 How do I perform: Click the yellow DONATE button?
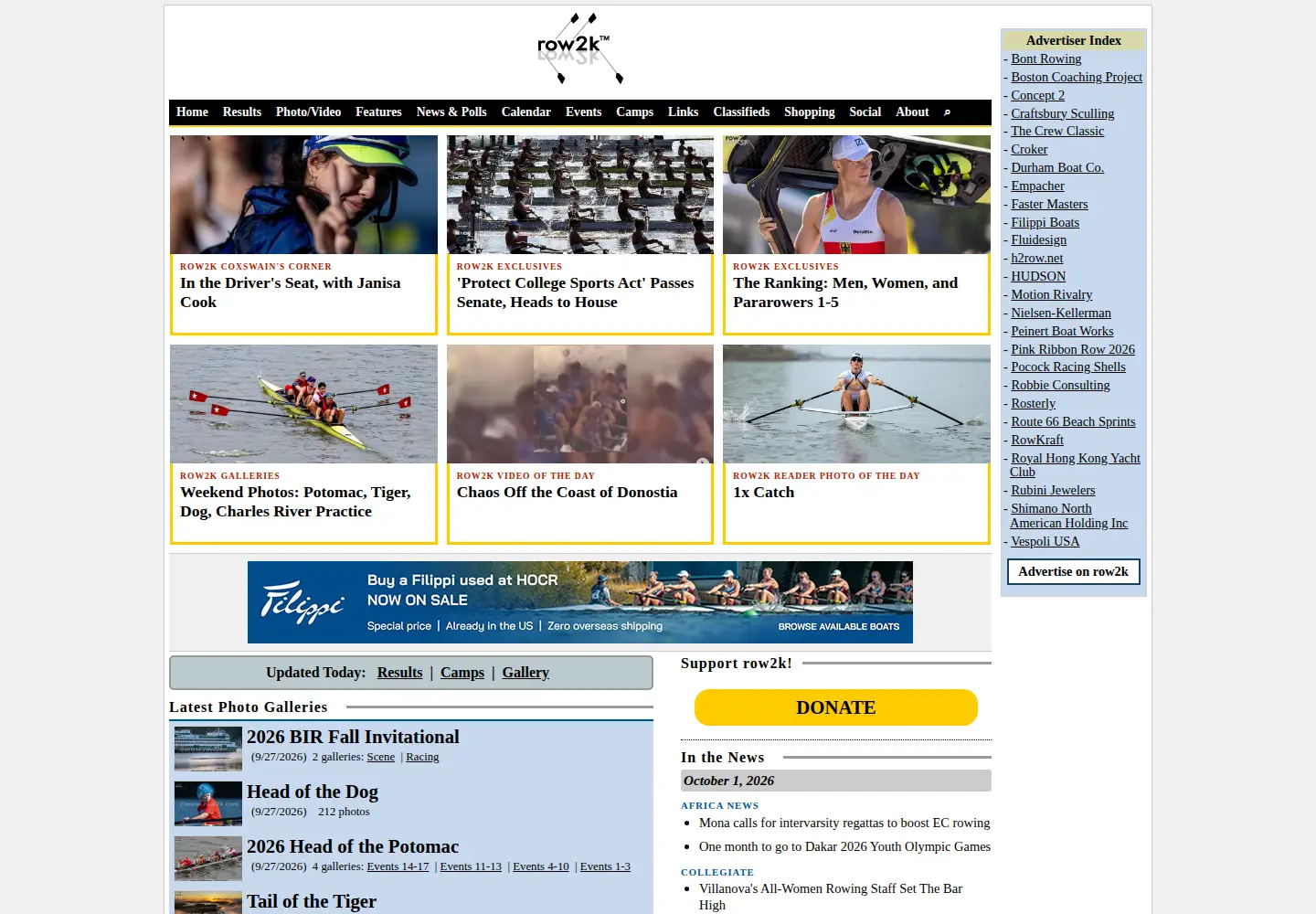pyautogui.click(x=836, y=707)
